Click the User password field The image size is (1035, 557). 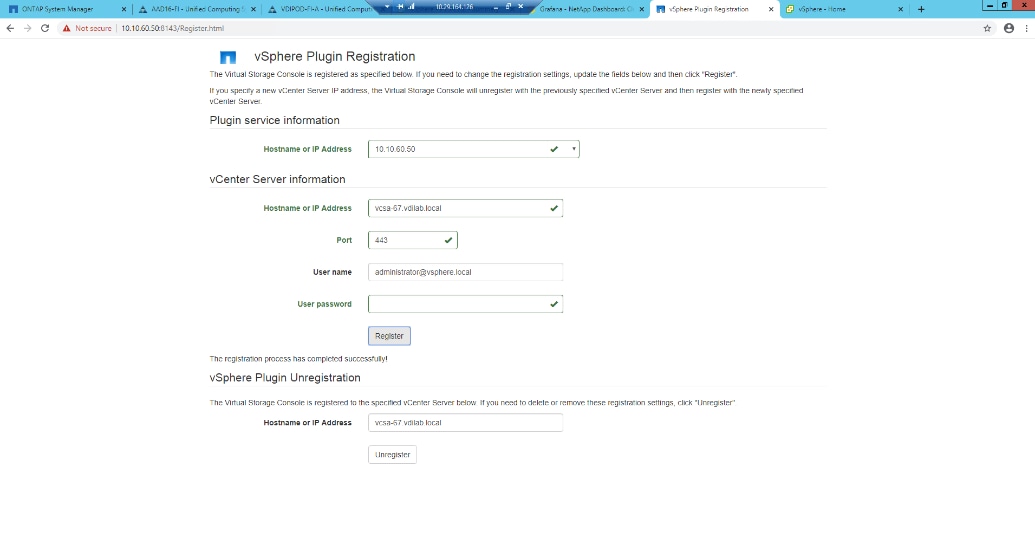(465, 304)
